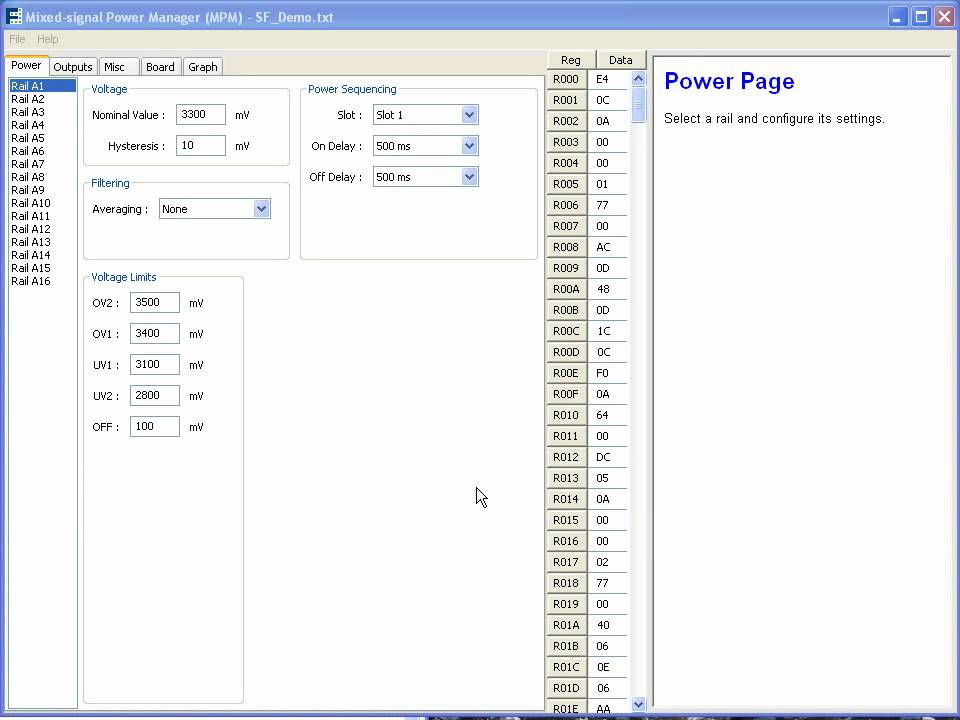Select Rail A1 in the list
960x720 pixels.
42,86
